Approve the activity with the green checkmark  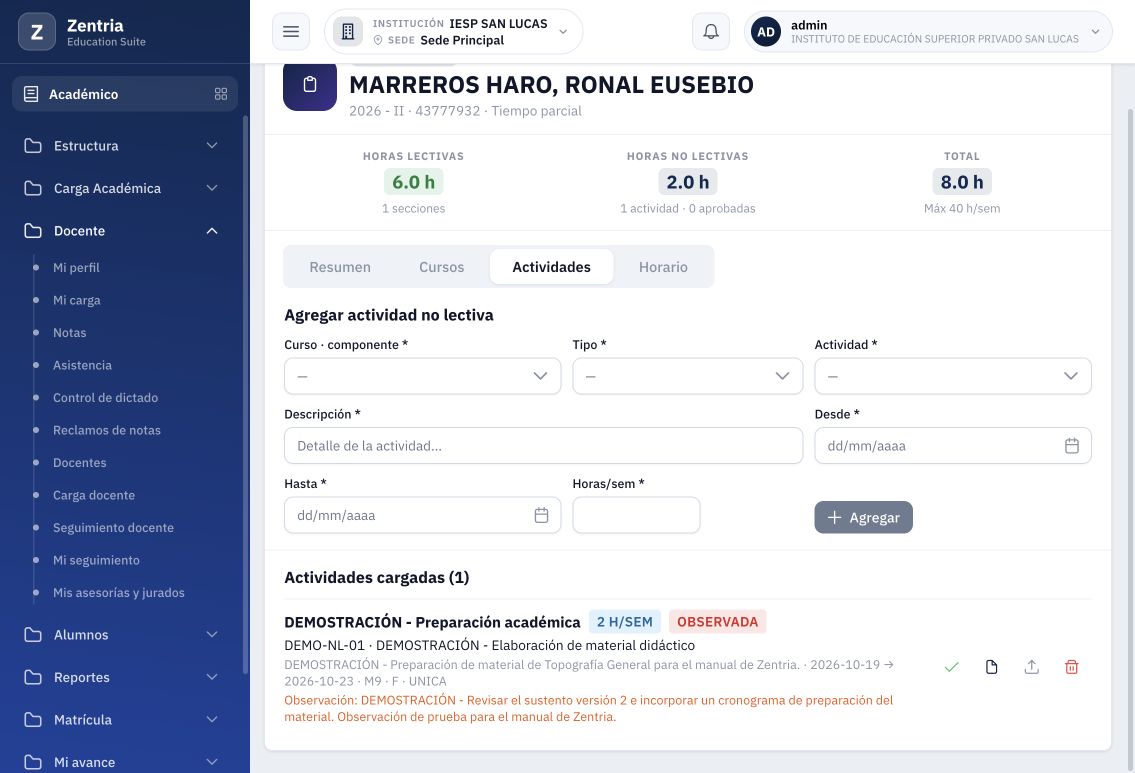tap(951, 667)
